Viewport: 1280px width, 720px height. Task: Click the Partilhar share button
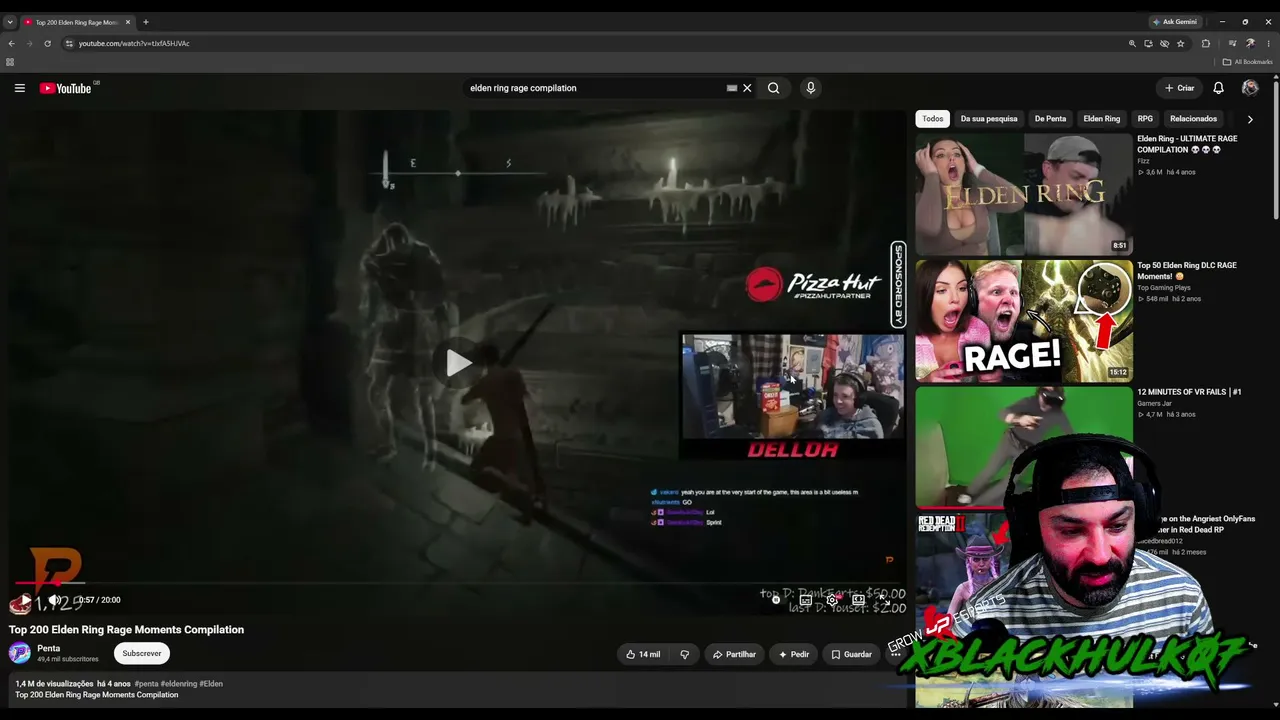[734, 654]
